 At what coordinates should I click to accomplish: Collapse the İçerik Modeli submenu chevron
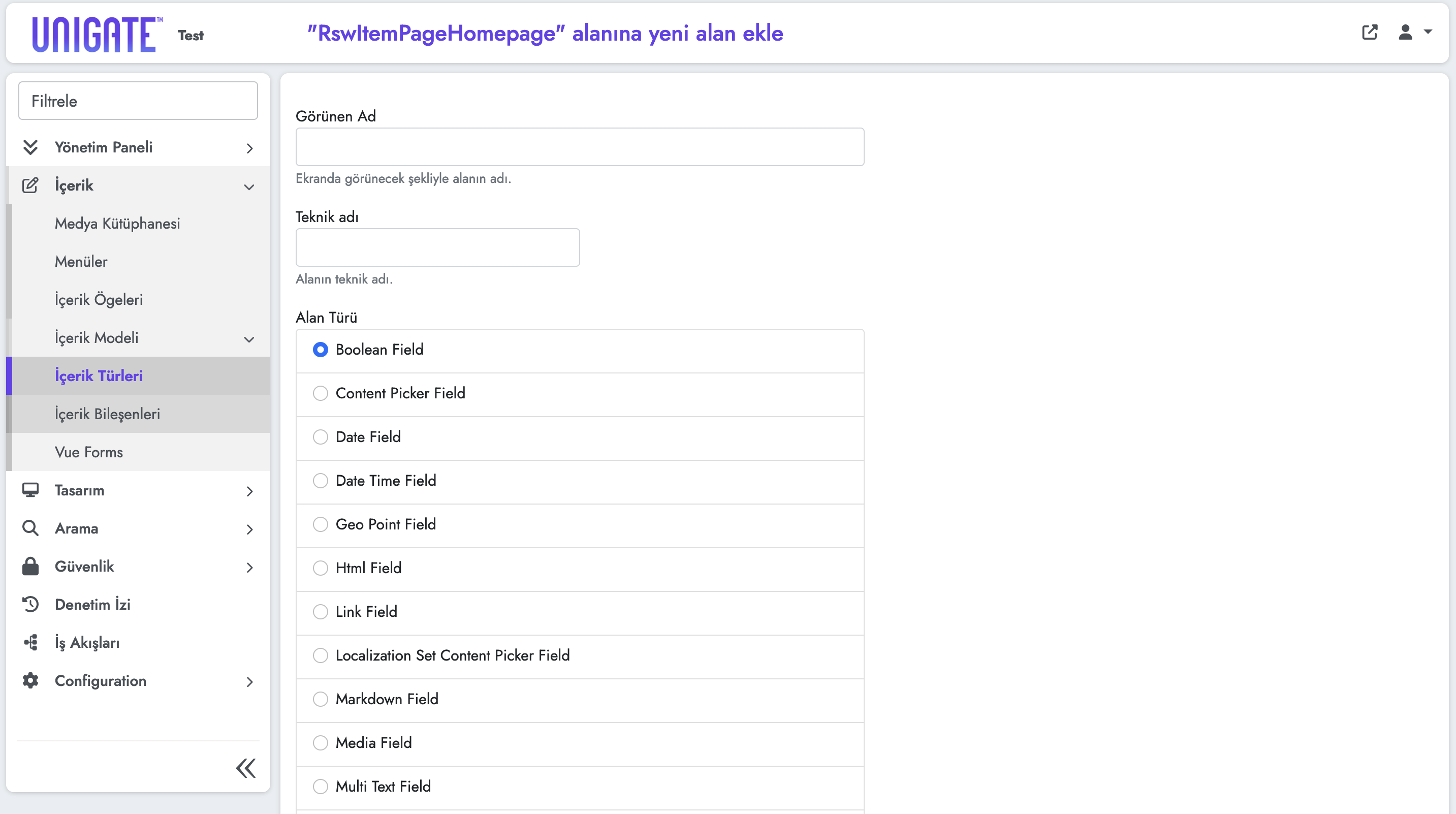(249, 339)
